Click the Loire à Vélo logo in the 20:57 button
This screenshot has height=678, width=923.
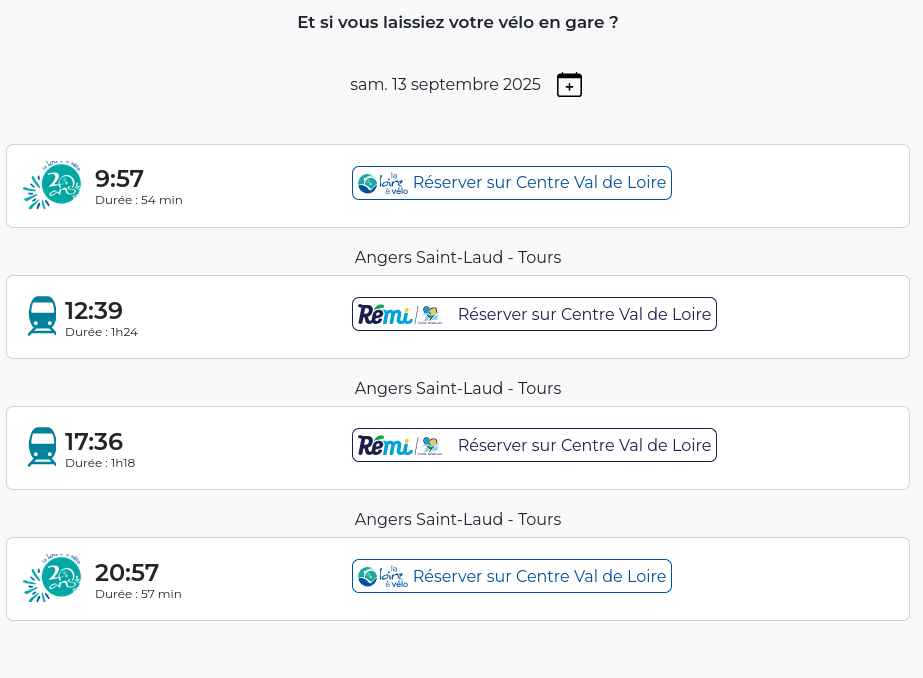(x=383, y=577)
